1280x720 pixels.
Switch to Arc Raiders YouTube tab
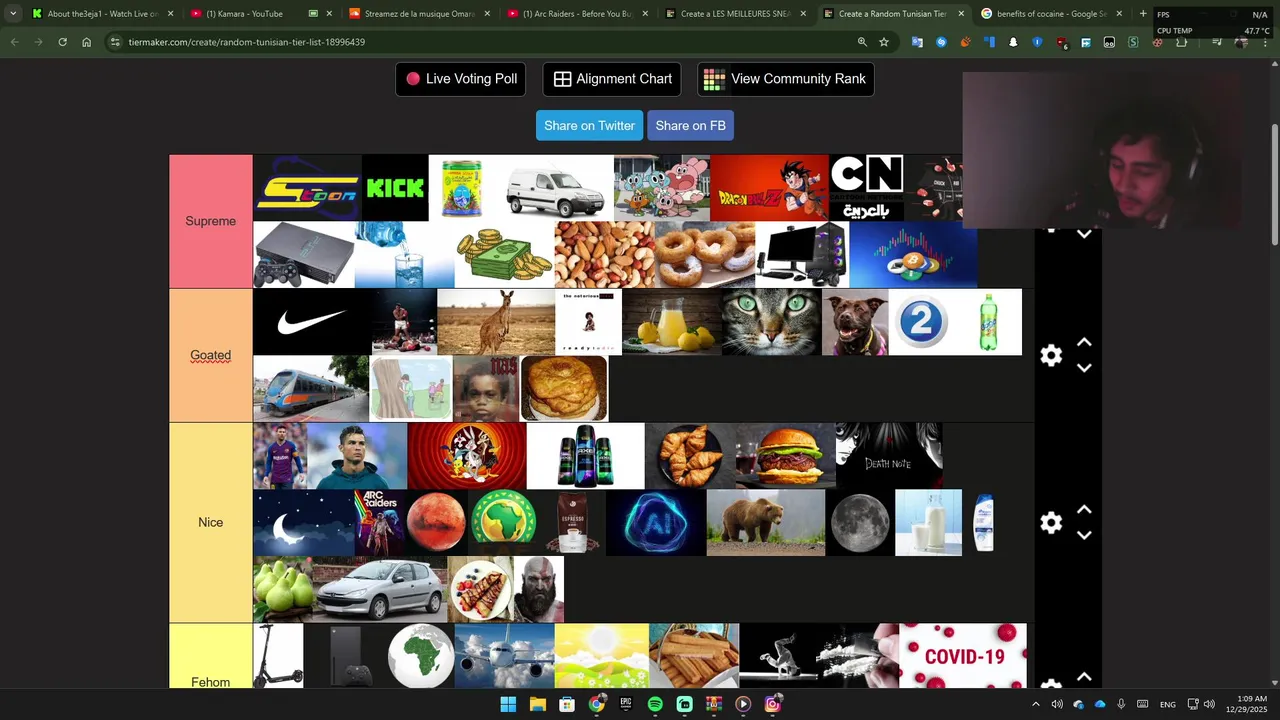tap(577, 14)
